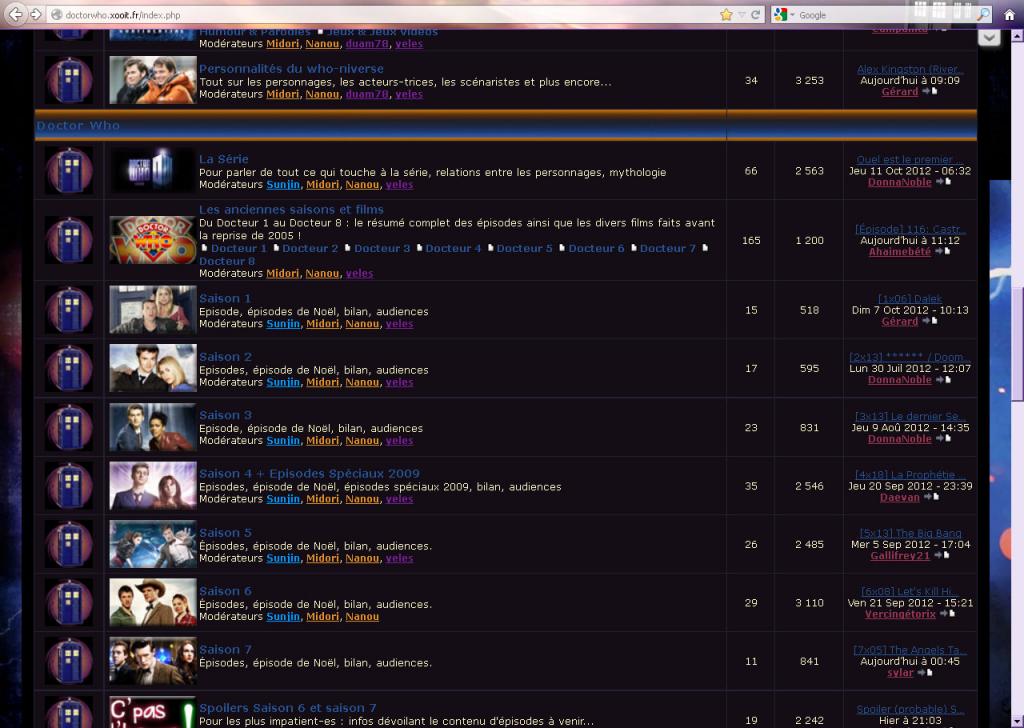Open the Saison 6 forum
1024x728 pixels.
coord(225,591)
